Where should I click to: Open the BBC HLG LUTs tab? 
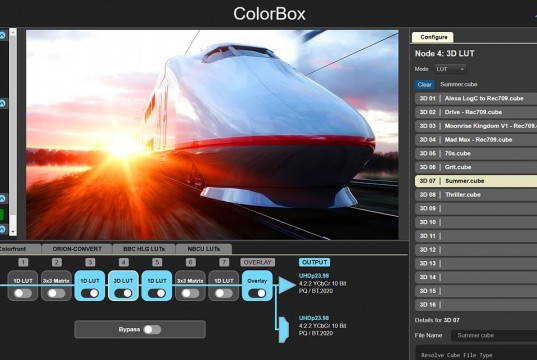click(144, 249)
